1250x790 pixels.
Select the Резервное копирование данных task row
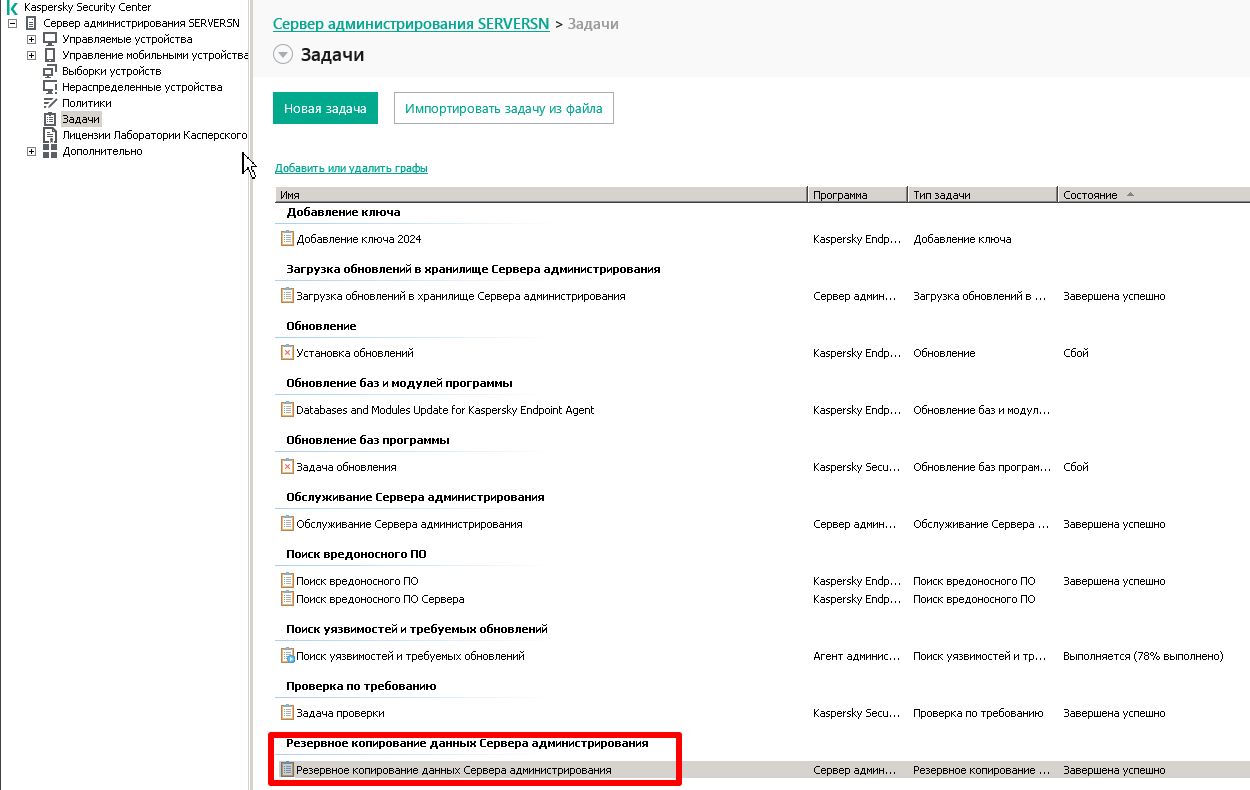pos(455,769)
